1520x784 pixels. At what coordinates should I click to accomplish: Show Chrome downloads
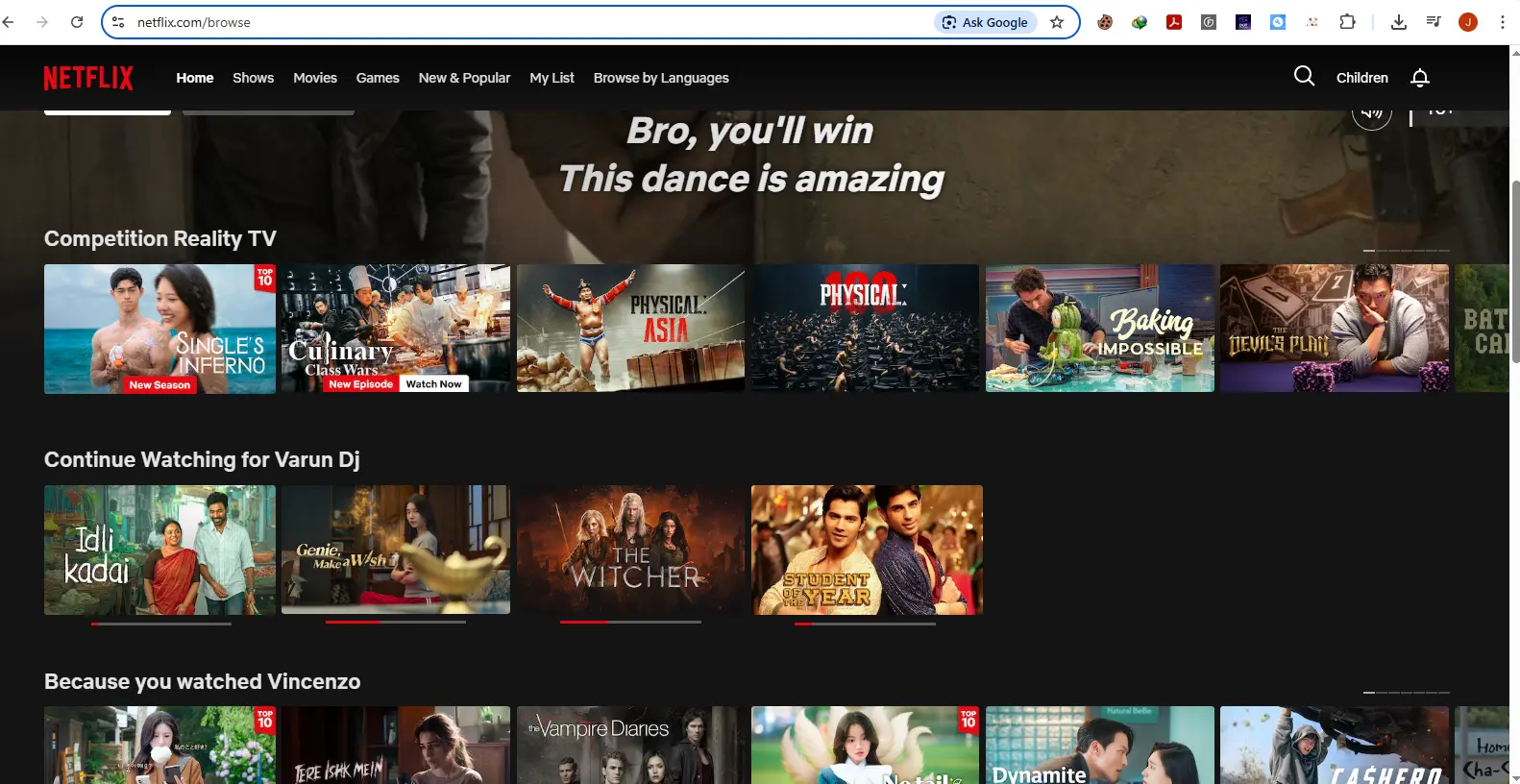[x=1399, y=22]
